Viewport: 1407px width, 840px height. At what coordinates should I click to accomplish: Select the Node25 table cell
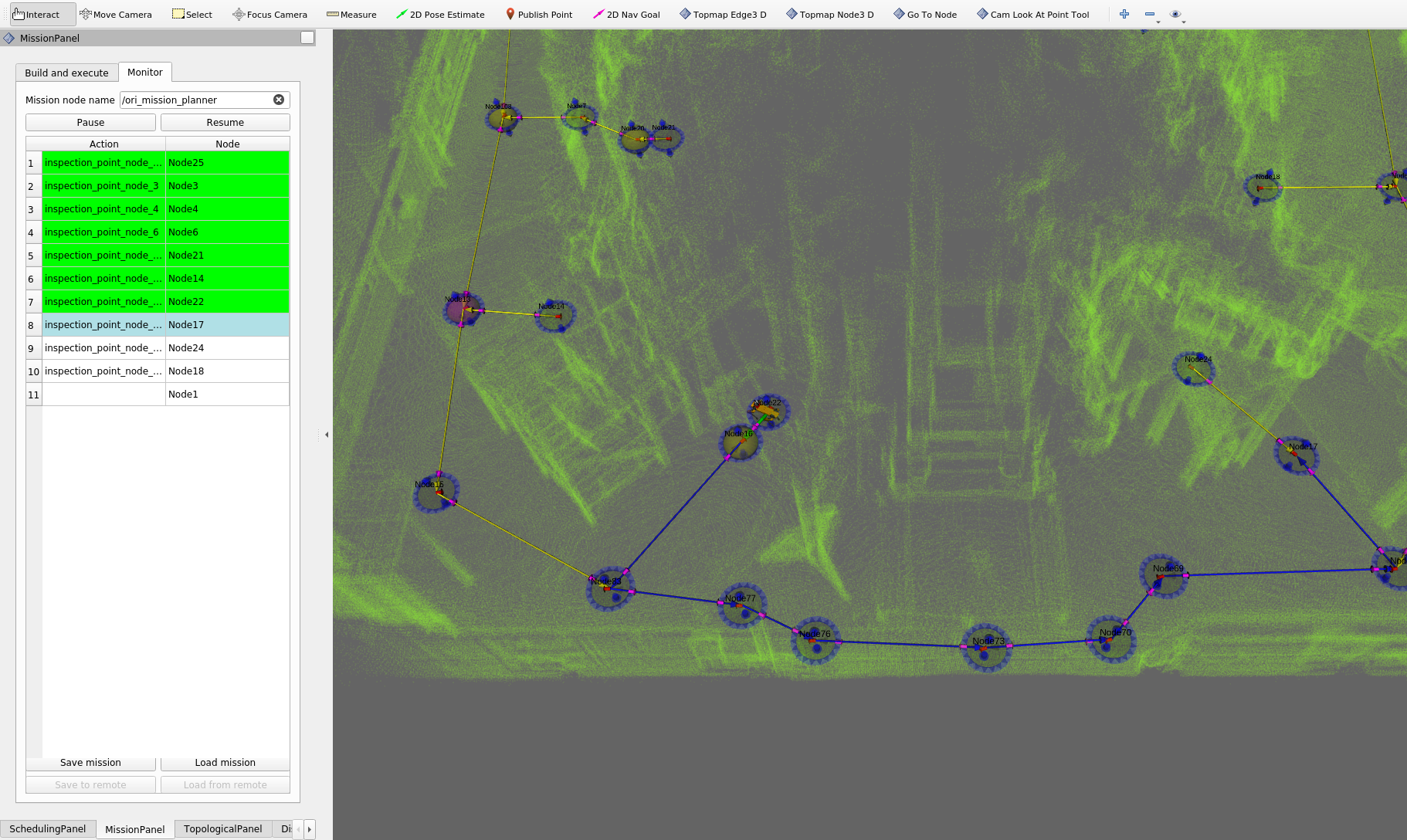pyautogui.click(x=228, y=163)
